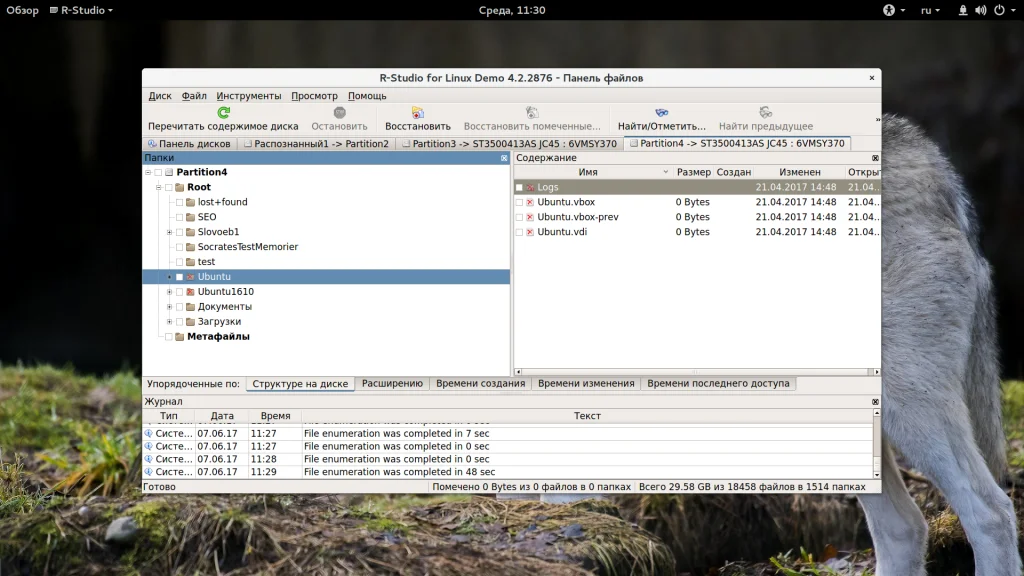Open Найти/Отметить search via binoculars icon
The width and height of the screenshot is (1024, 576).
coord(661,113)
